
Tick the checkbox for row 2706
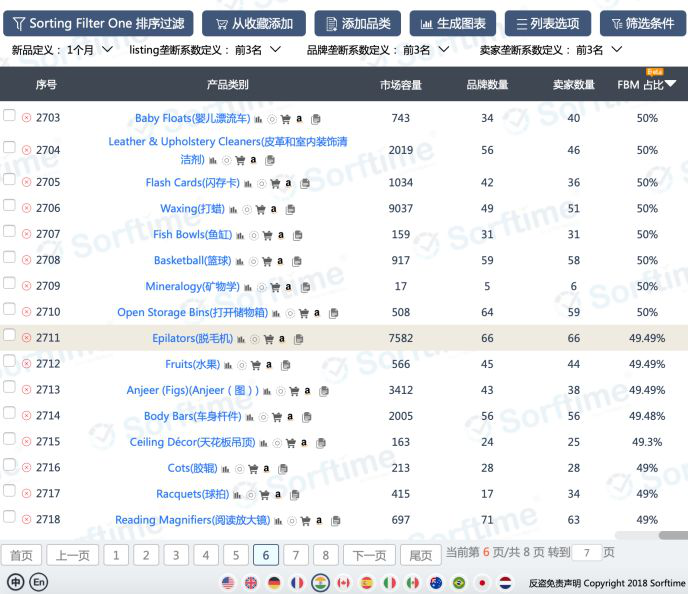(x=9, y=205)
